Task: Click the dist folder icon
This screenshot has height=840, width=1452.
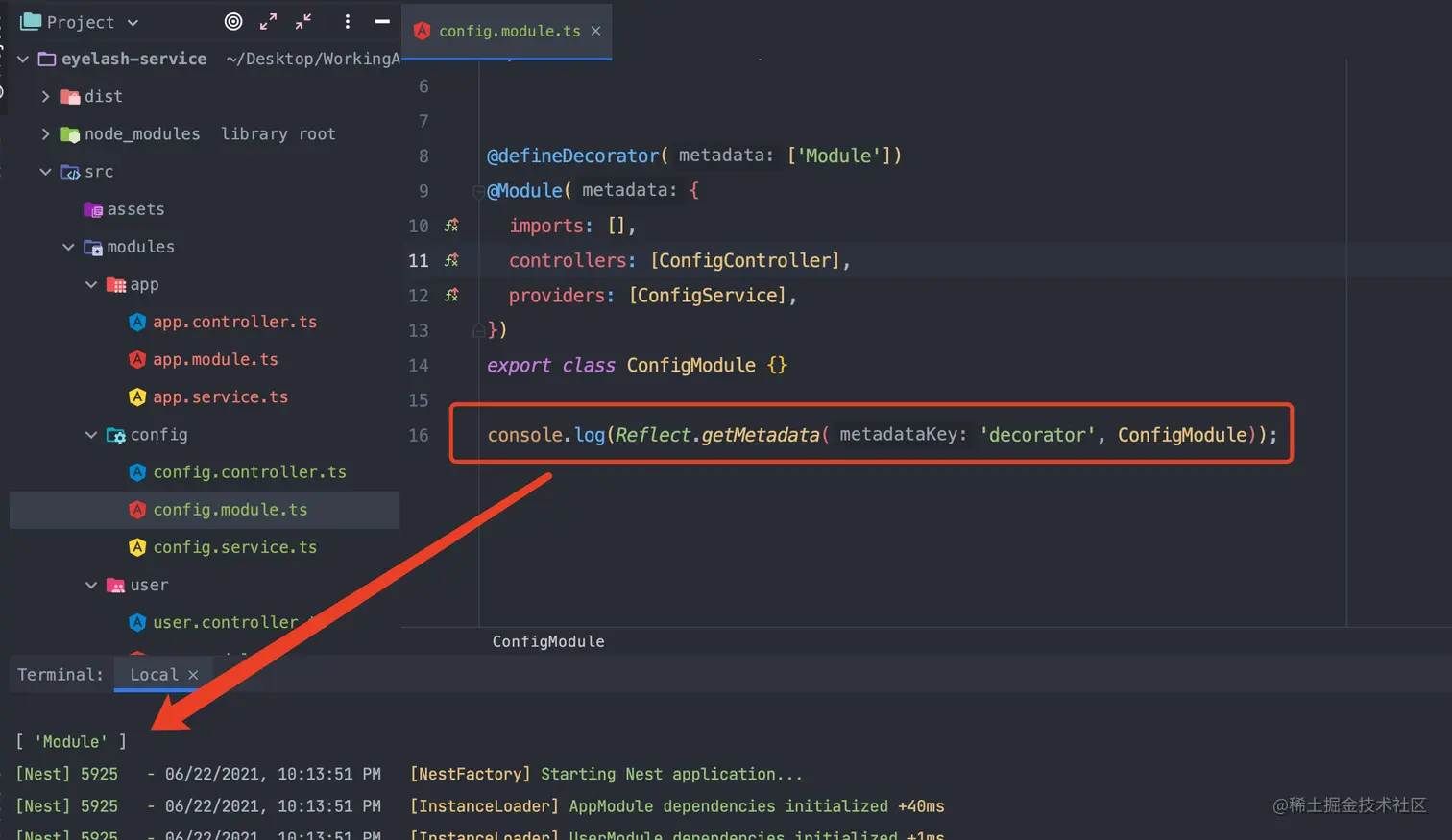Action: click(x=70, y=96)
